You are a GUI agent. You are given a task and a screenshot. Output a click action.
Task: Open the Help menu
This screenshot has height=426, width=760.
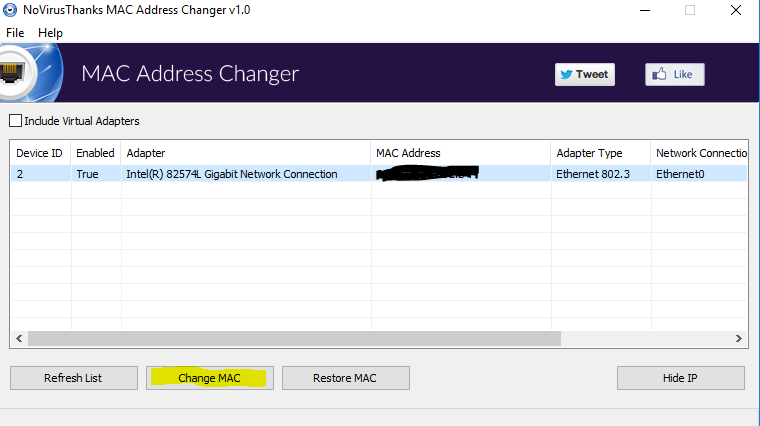(50, 33)
